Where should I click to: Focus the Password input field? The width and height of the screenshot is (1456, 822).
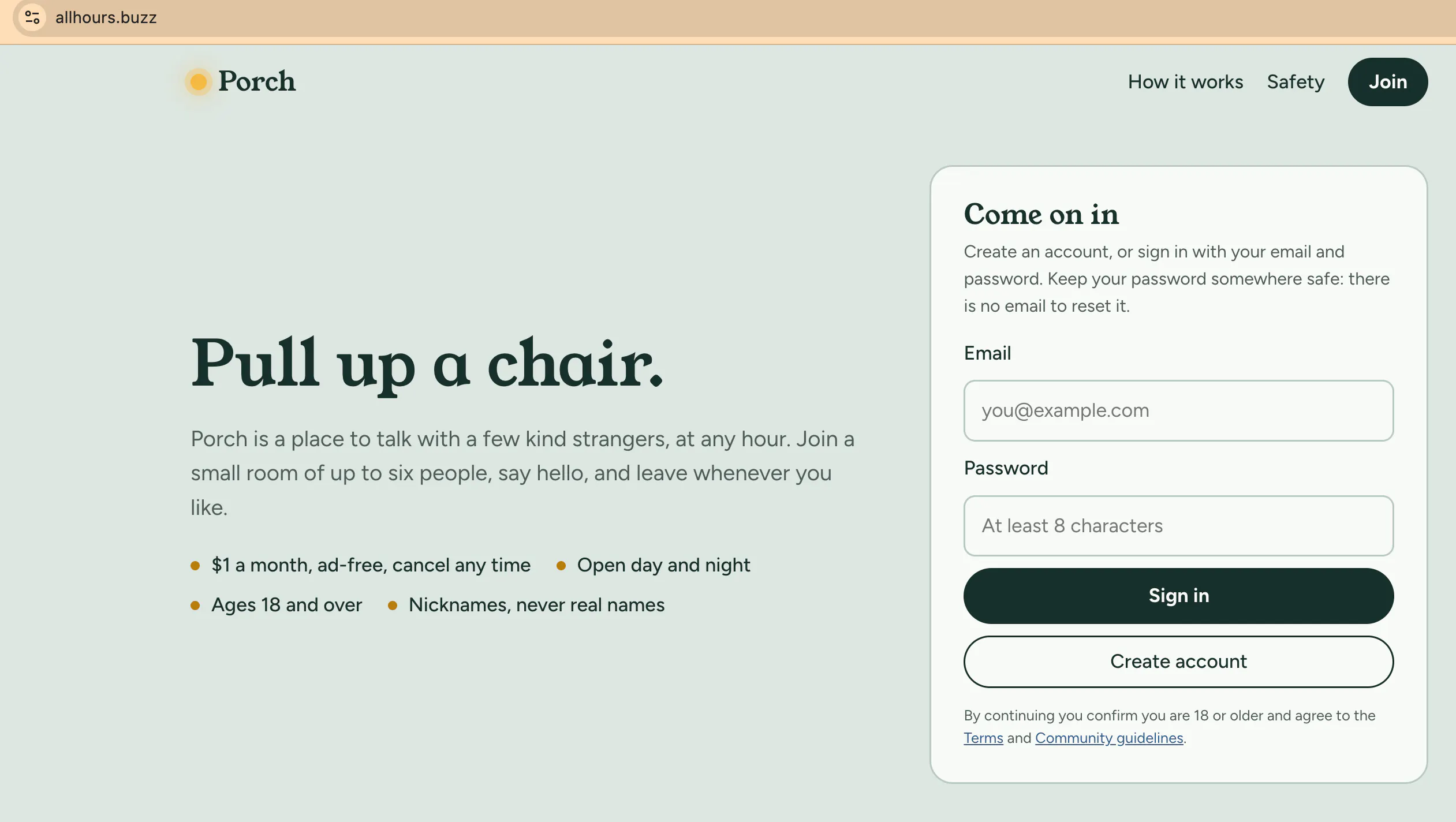pyautogui.click(x=1178, y=526)
